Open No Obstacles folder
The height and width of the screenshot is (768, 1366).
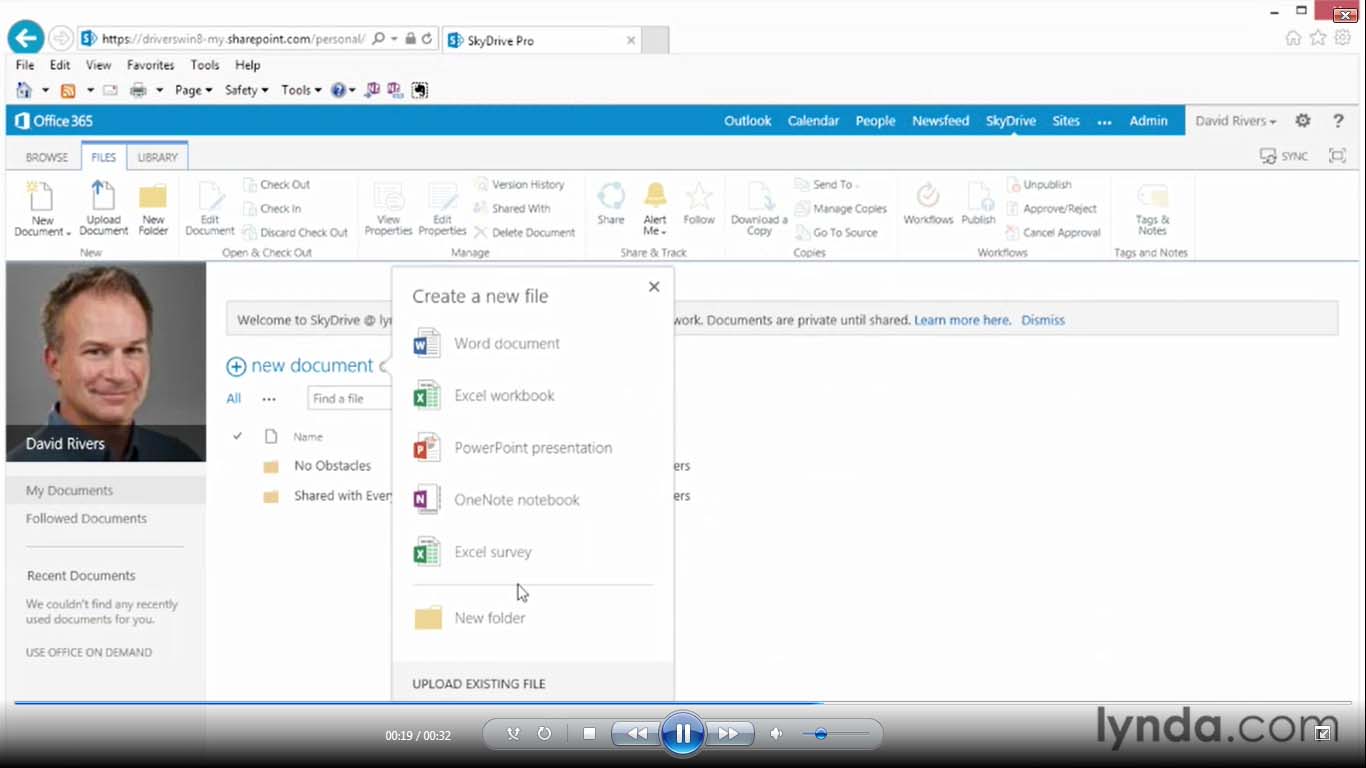click(332, 466)
